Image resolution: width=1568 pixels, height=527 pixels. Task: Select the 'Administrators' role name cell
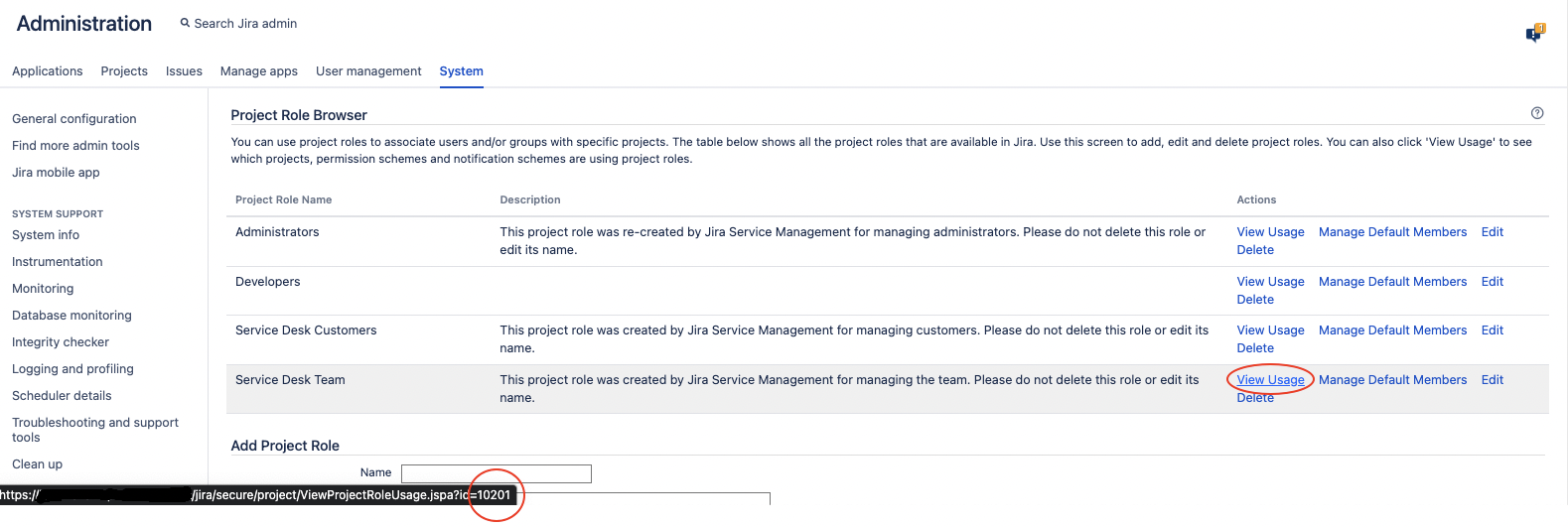pyautogui.click(x=277, y=232)
